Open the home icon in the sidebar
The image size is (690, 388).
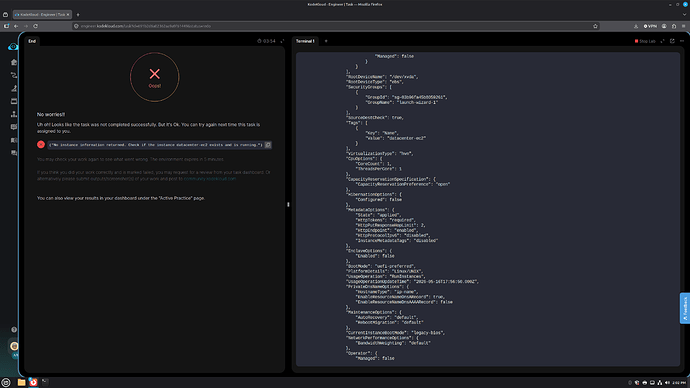(x=14, y=62)
